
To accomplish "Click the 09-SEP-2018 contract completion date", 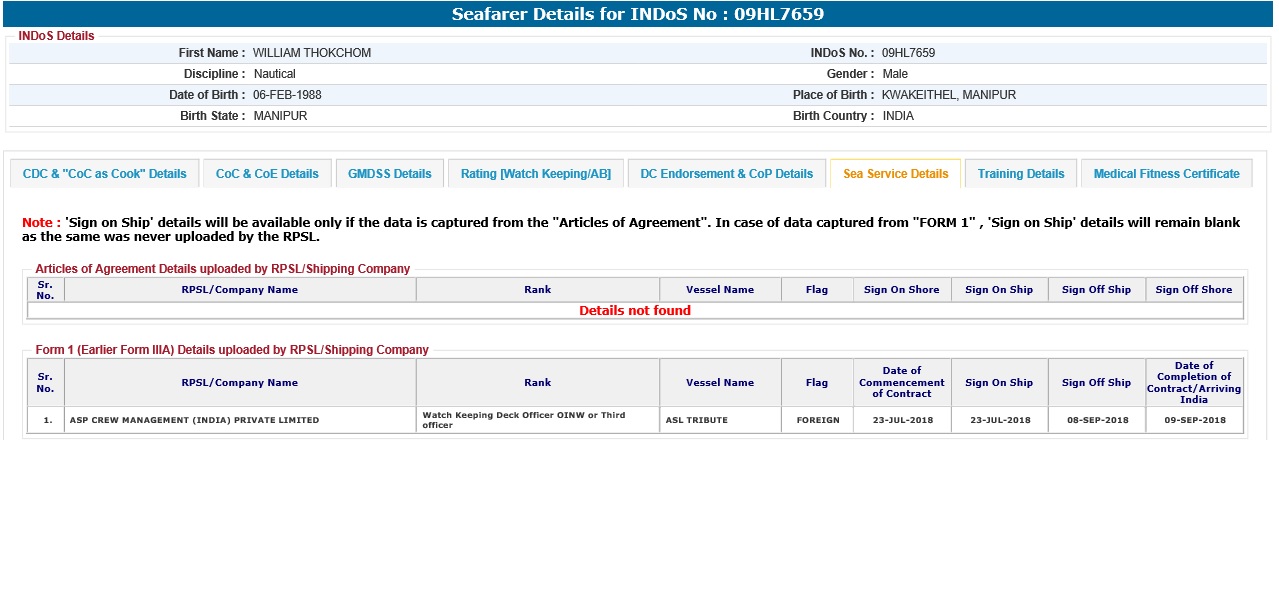I will 1194,420.
